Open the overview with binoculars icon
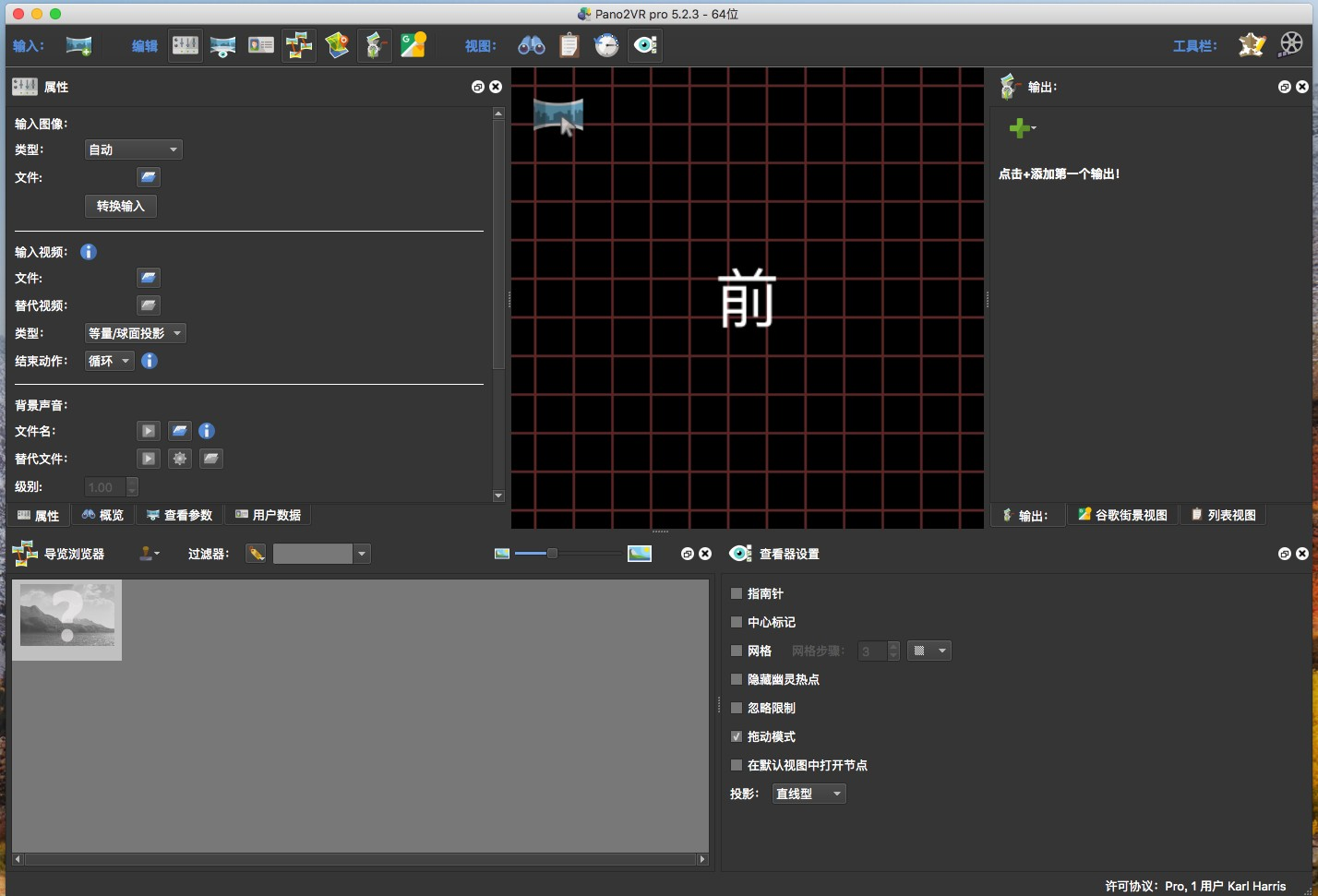Image resolution: width=1318 pixels, height=896 pixels. tap(531, 44)
